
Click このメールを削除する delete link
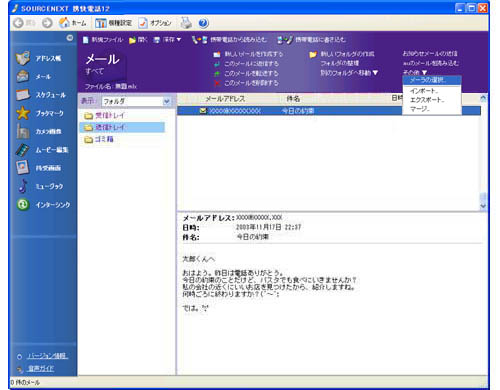[x=246, y=83]
